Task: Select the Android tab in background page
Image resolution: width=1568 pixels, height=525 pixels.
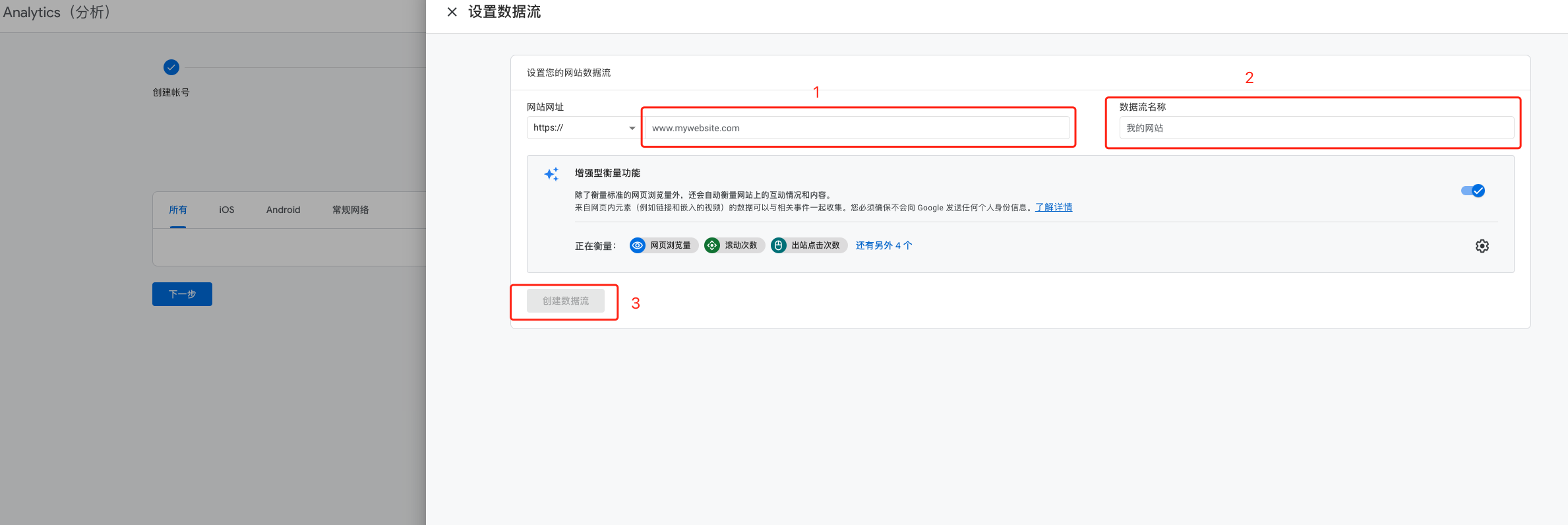Action: (x=284, y=210)
